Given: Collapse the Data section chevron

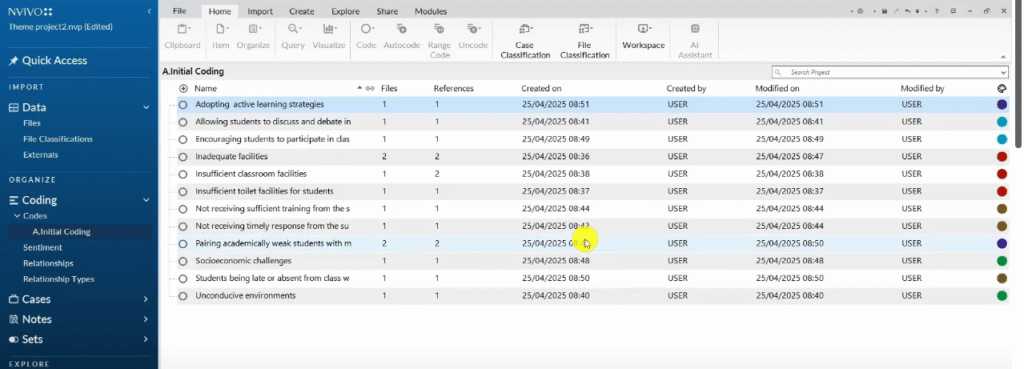Looking at the screenshot, I should pyautogui.click(x=146, y=107).
